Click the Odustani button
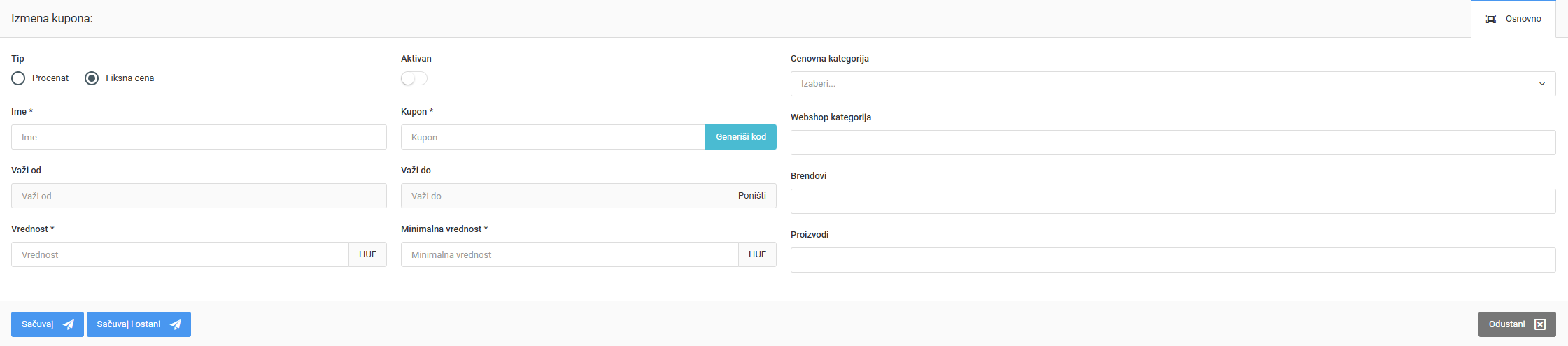The height and width of the screenshot is (346, 1568). [1517, 324]
